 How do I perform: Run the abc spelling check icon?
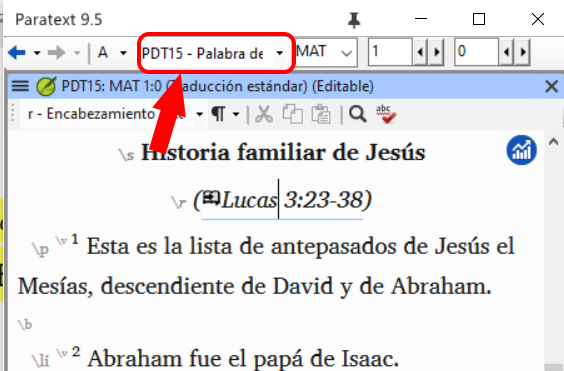tap(386, 114)
